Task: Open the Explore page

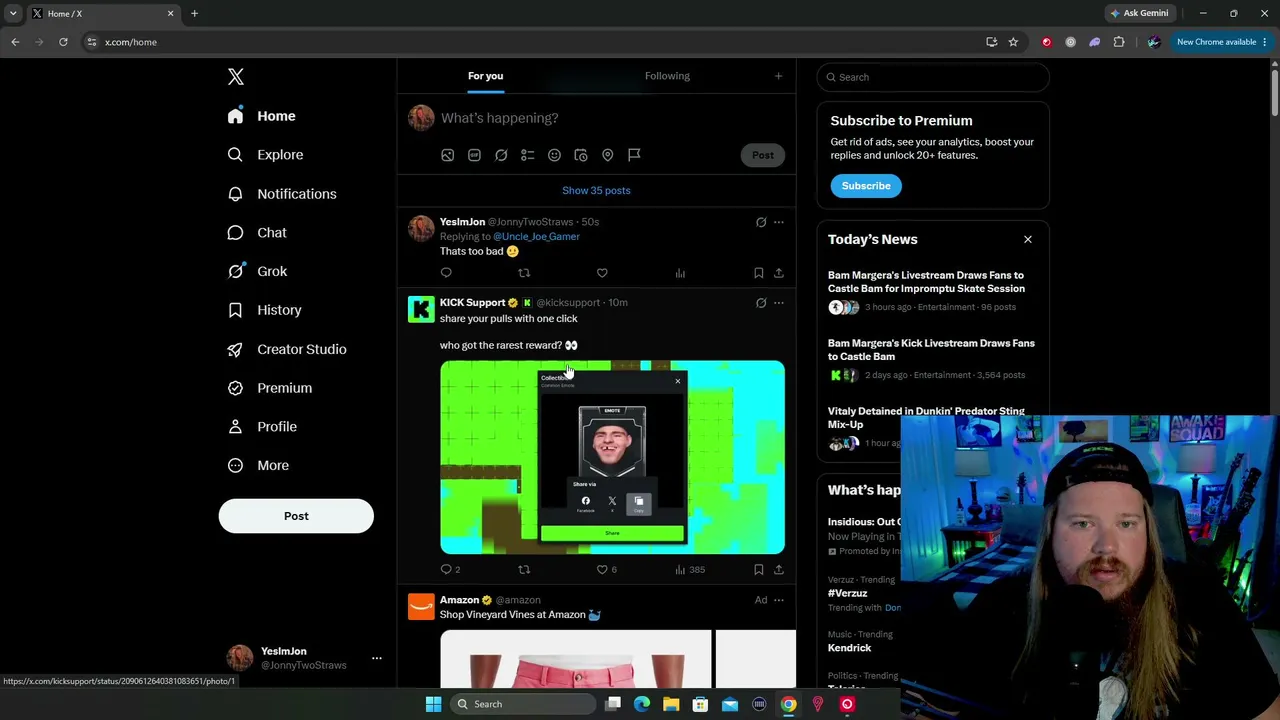Action: pos(265,155)
